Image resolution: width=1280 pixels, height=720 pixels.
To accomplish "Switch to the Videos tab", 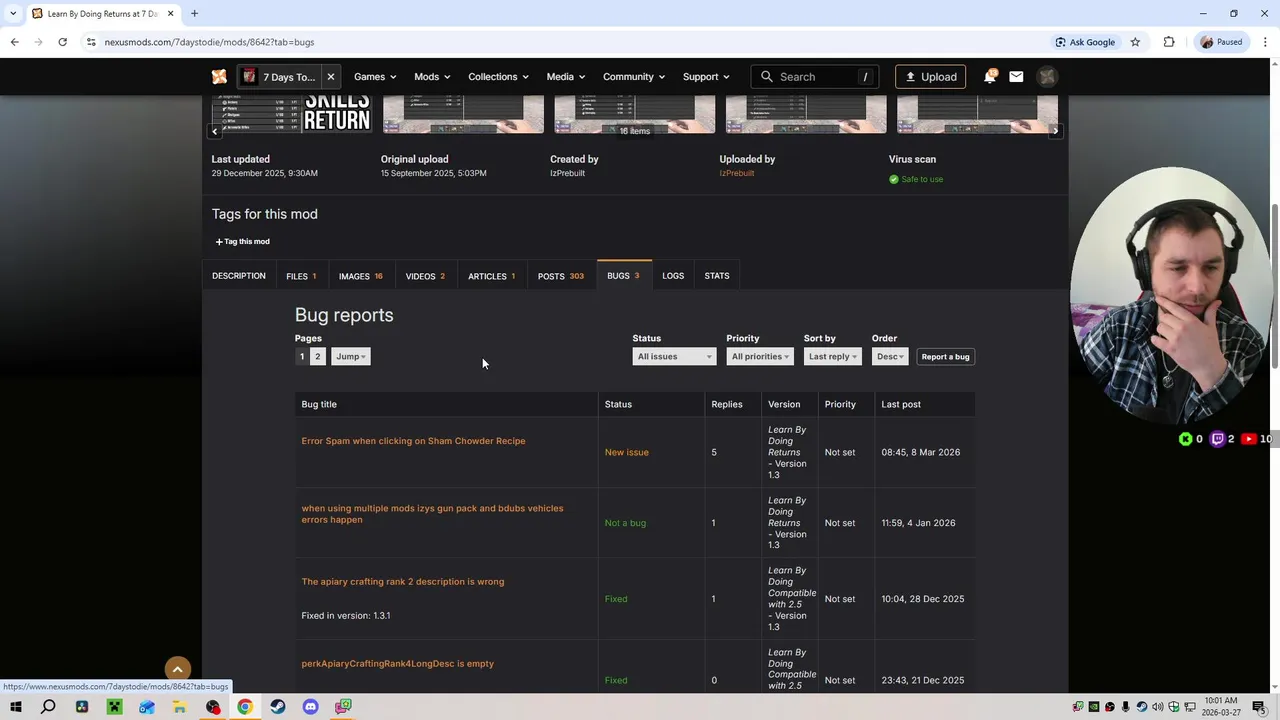I will click(x=425, y=276).
